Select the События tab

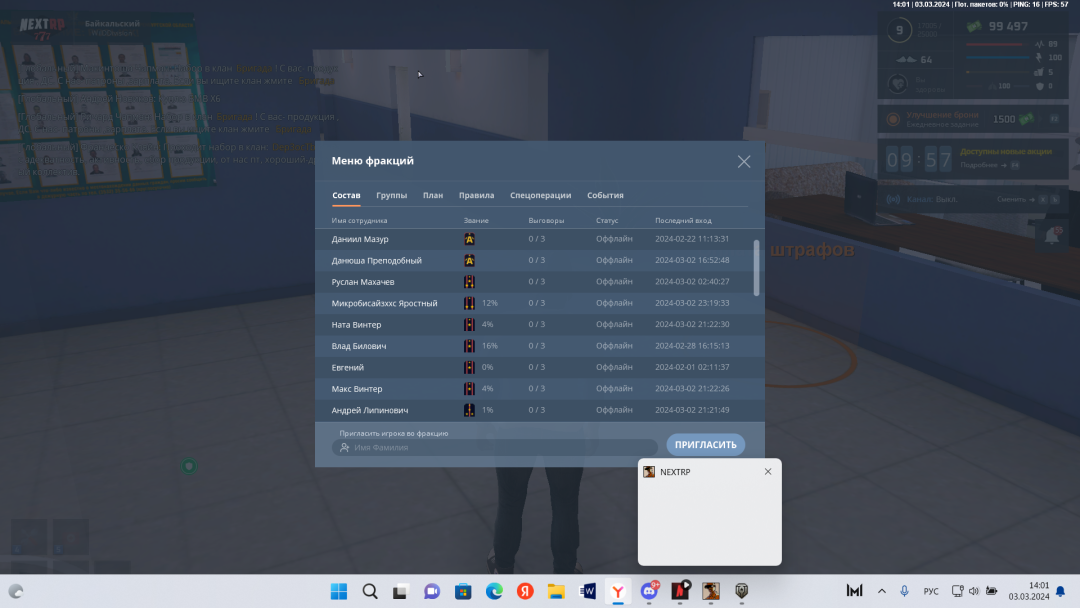[x=605, y=195]
